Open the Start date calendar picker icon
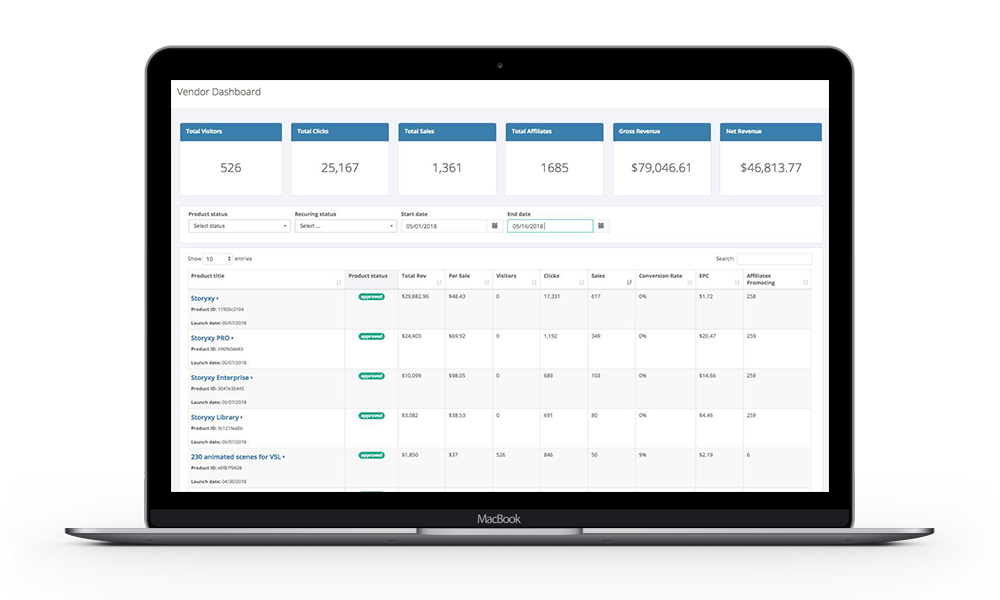This screenshot has width=1000, height=600. point(495,226)
